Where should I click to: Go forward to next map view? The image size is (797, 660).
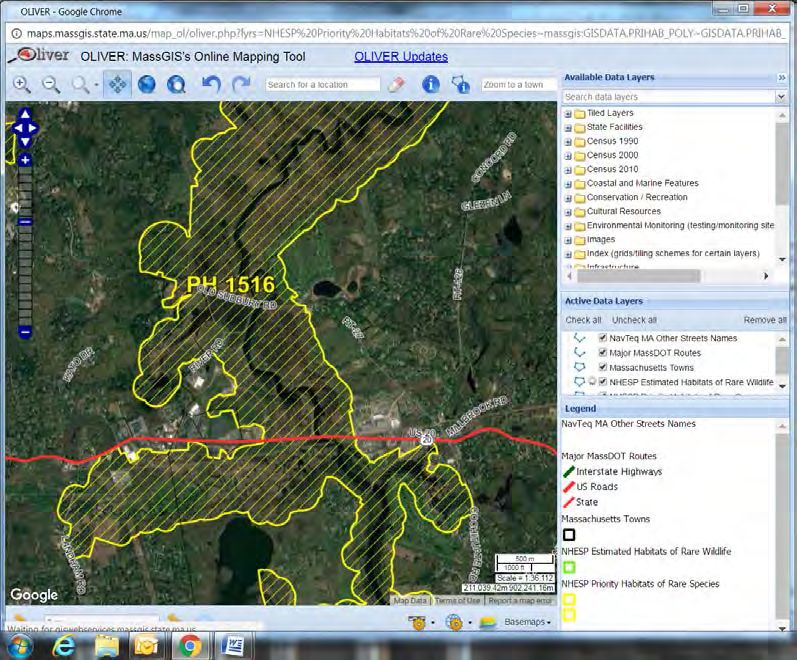tap(241, 84)
